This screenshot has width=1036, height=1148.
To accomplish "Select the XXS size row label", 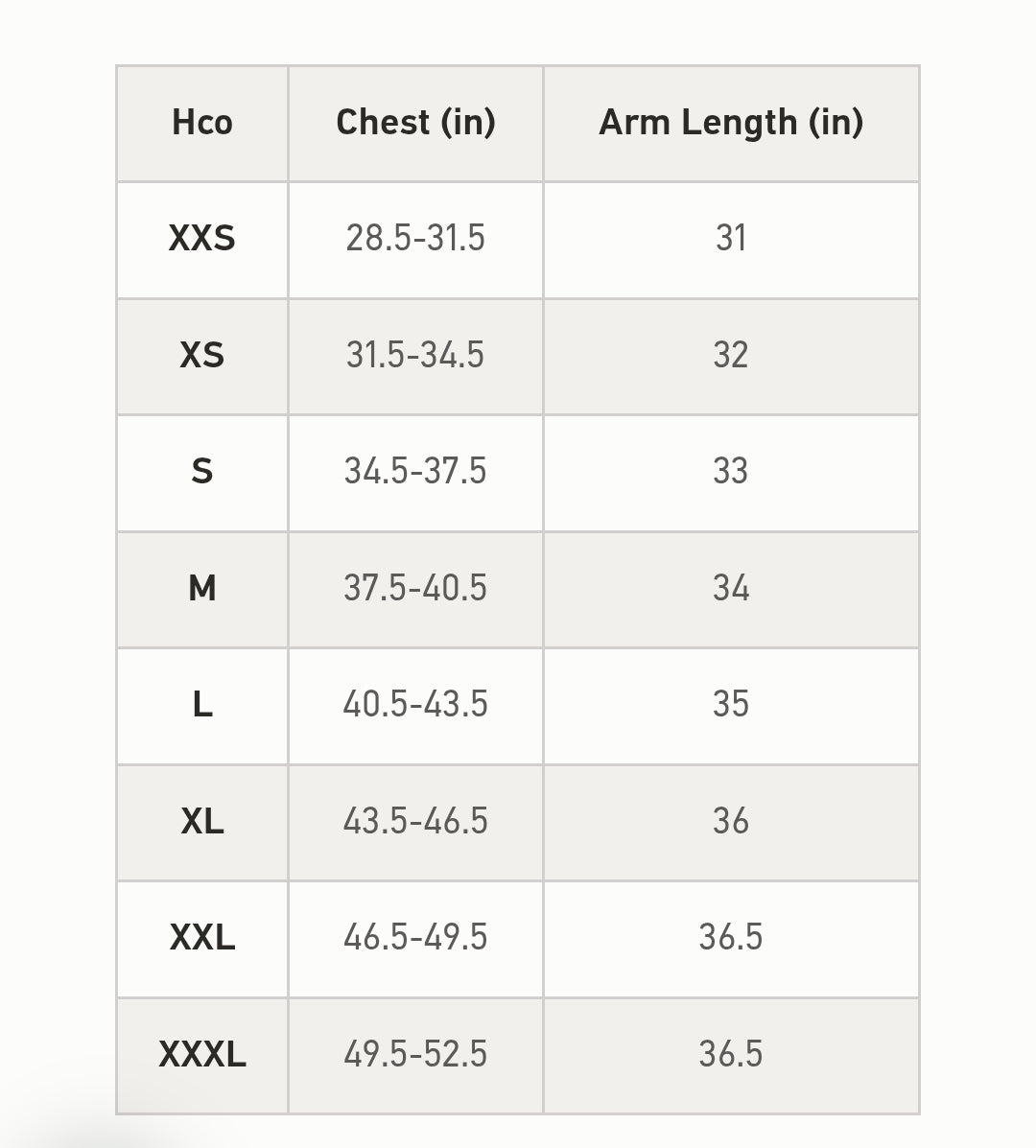I will [201, 238].
